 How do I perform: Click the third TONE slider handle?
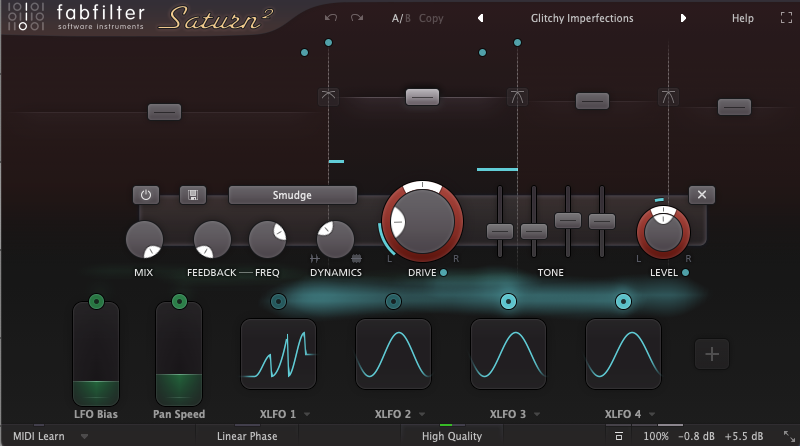point(568,220)
